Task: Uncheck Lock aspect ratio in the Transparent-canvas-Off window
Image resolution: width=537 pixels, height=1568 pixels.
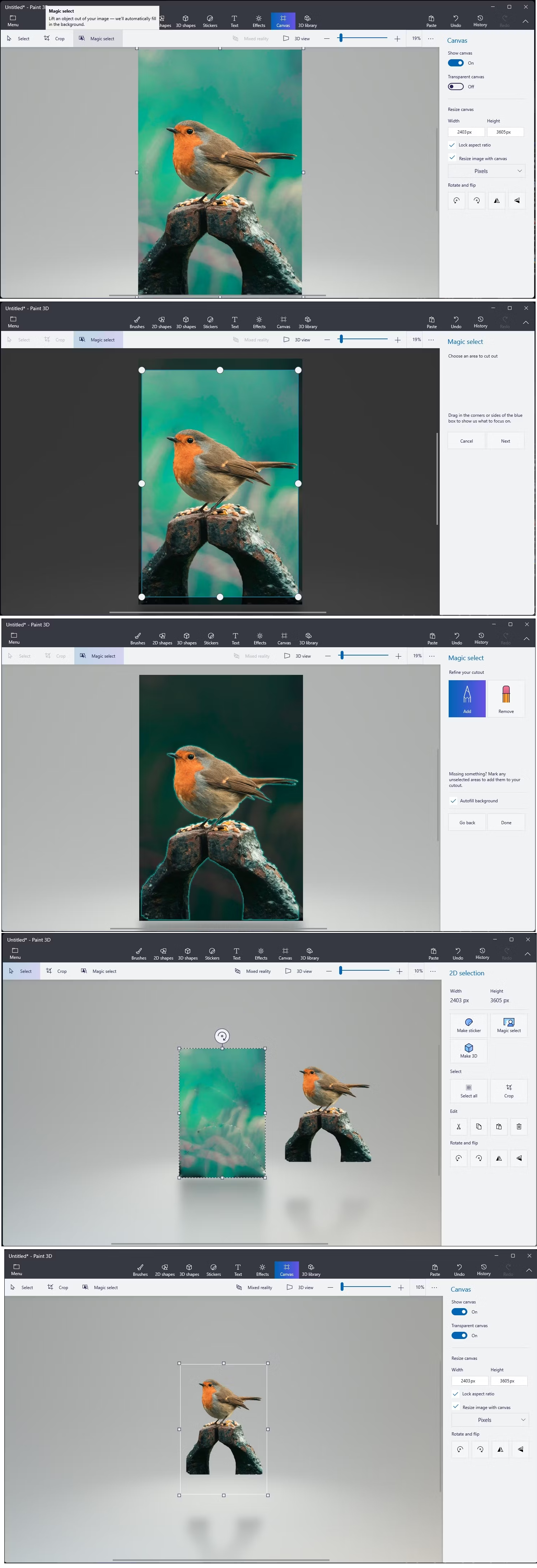Action: click(x=452, y=145)
